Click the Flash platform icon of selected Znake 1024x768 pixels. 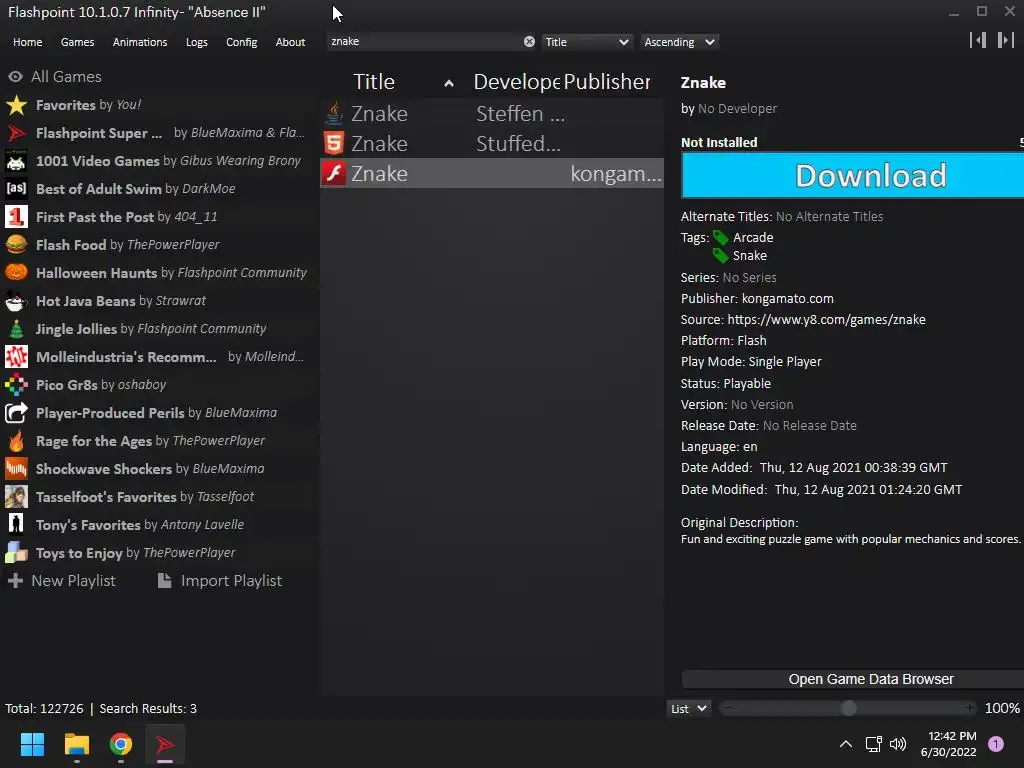(334, 174)
